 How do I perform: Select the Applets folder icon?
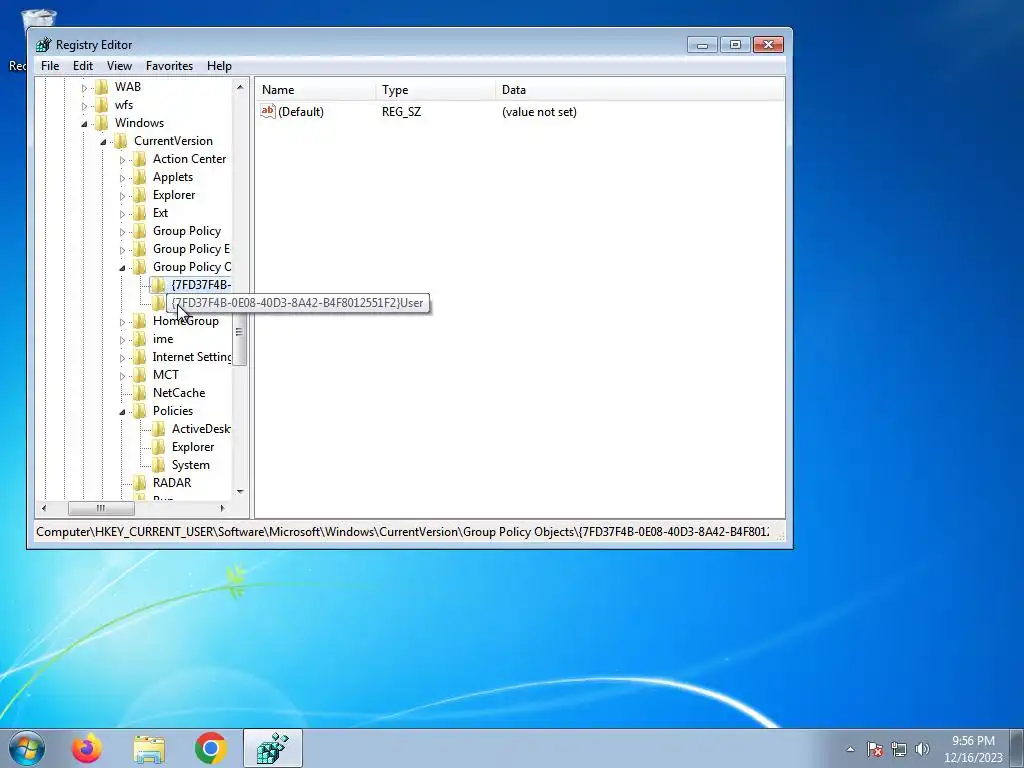pyautogui.click(x=139, y=177)
